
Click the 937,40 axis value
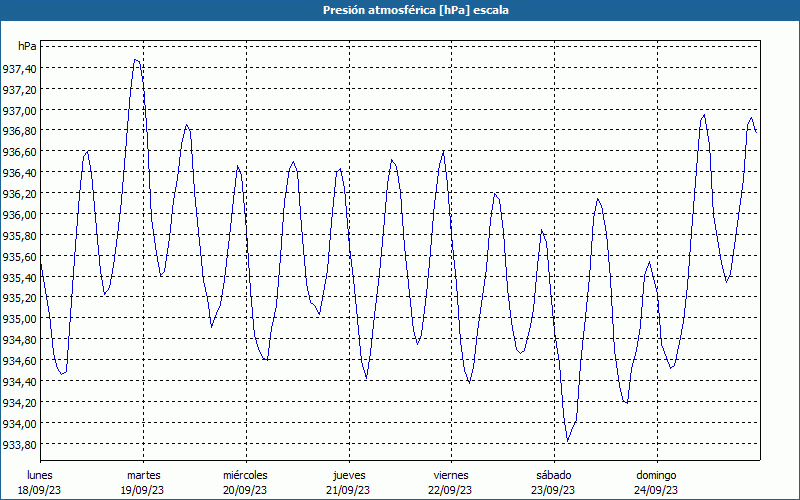pyautogui.click(x=20, y=68)
